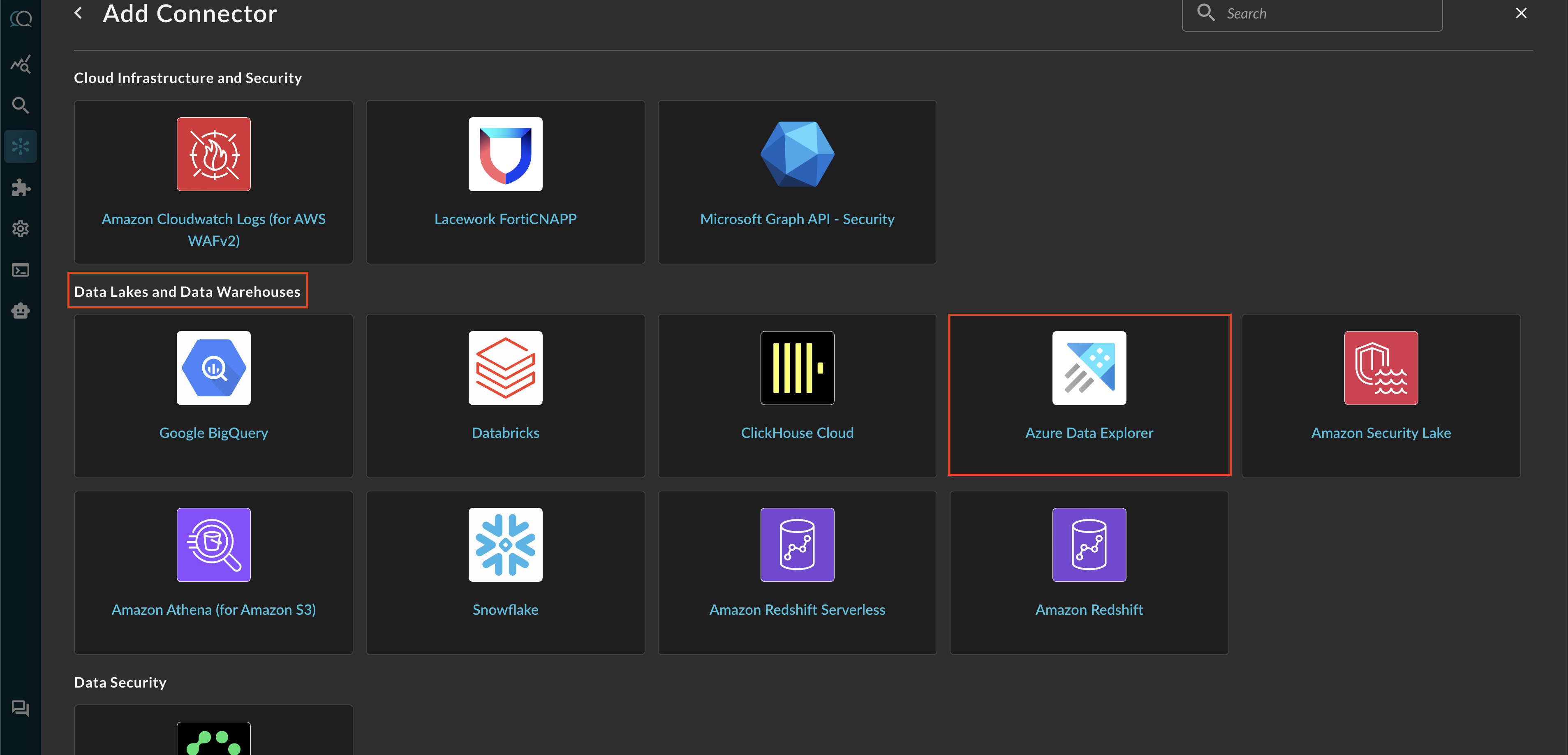Select the Google BigQuery hexagon icon
The height and width of the screenshot is (755, 1568).
(x=214, y=368)
